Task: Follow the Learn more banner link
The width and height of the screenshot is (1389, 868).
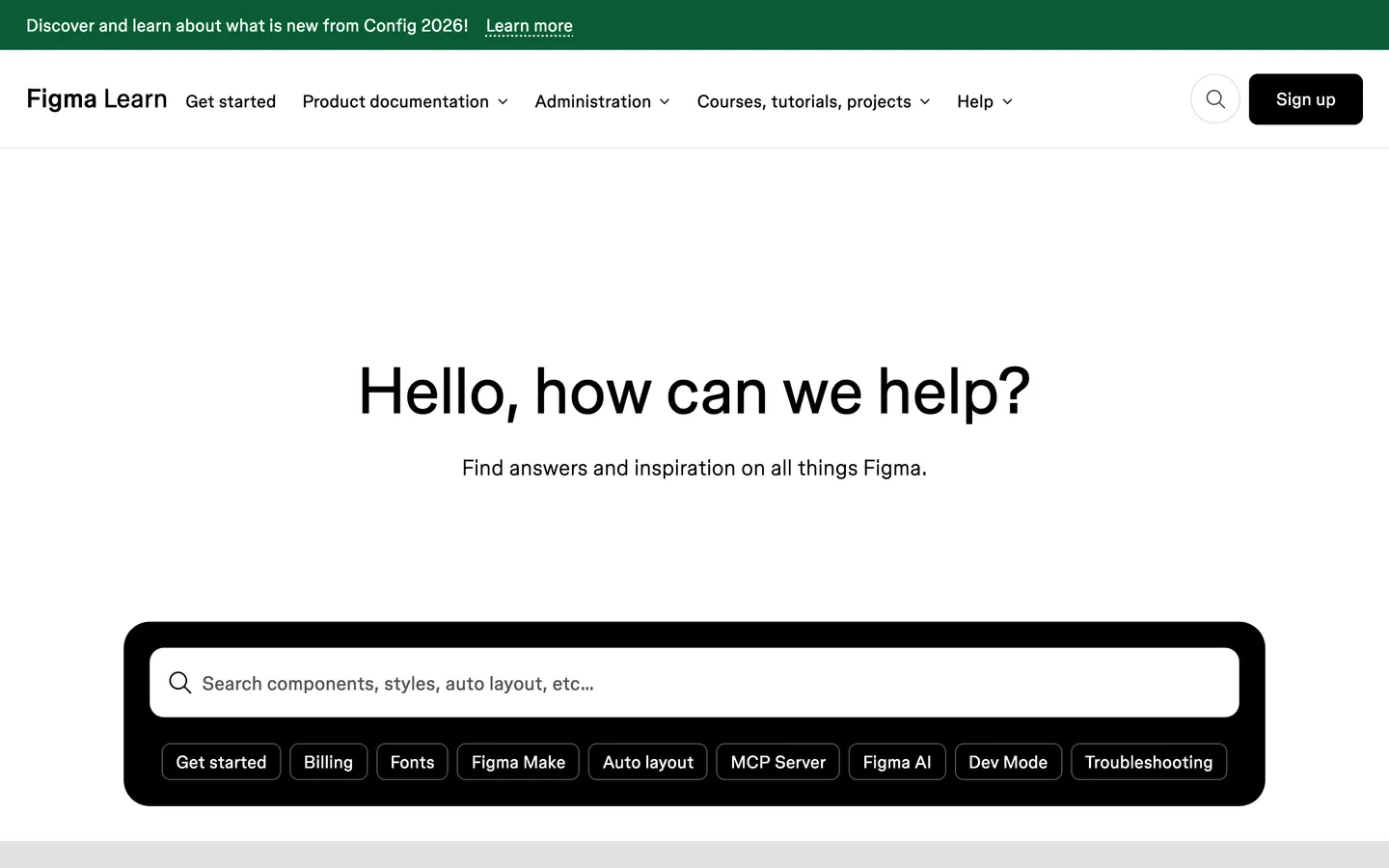Action: [x=529, y=26]
